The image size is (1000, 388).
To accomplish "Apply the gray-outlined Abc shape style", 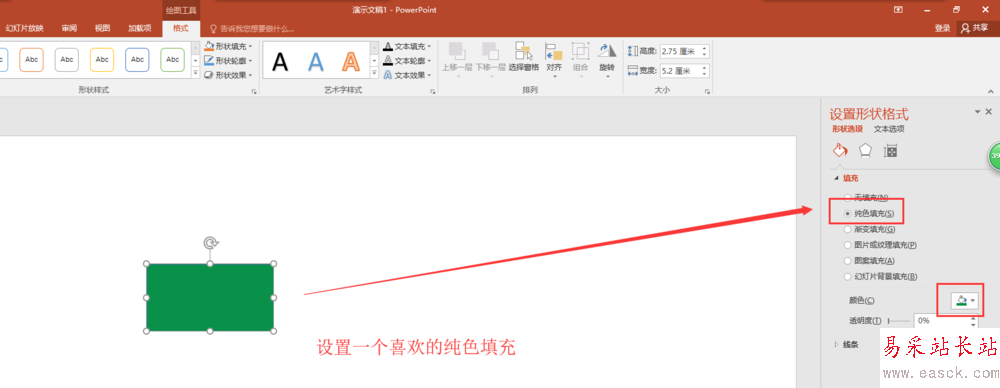I will point(66,60).
